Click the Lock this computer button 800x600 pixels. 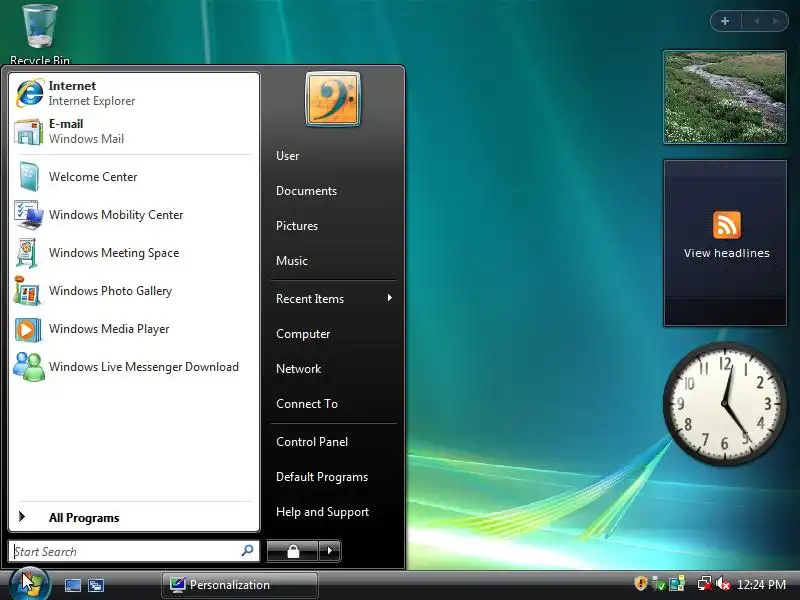[292, 551]
